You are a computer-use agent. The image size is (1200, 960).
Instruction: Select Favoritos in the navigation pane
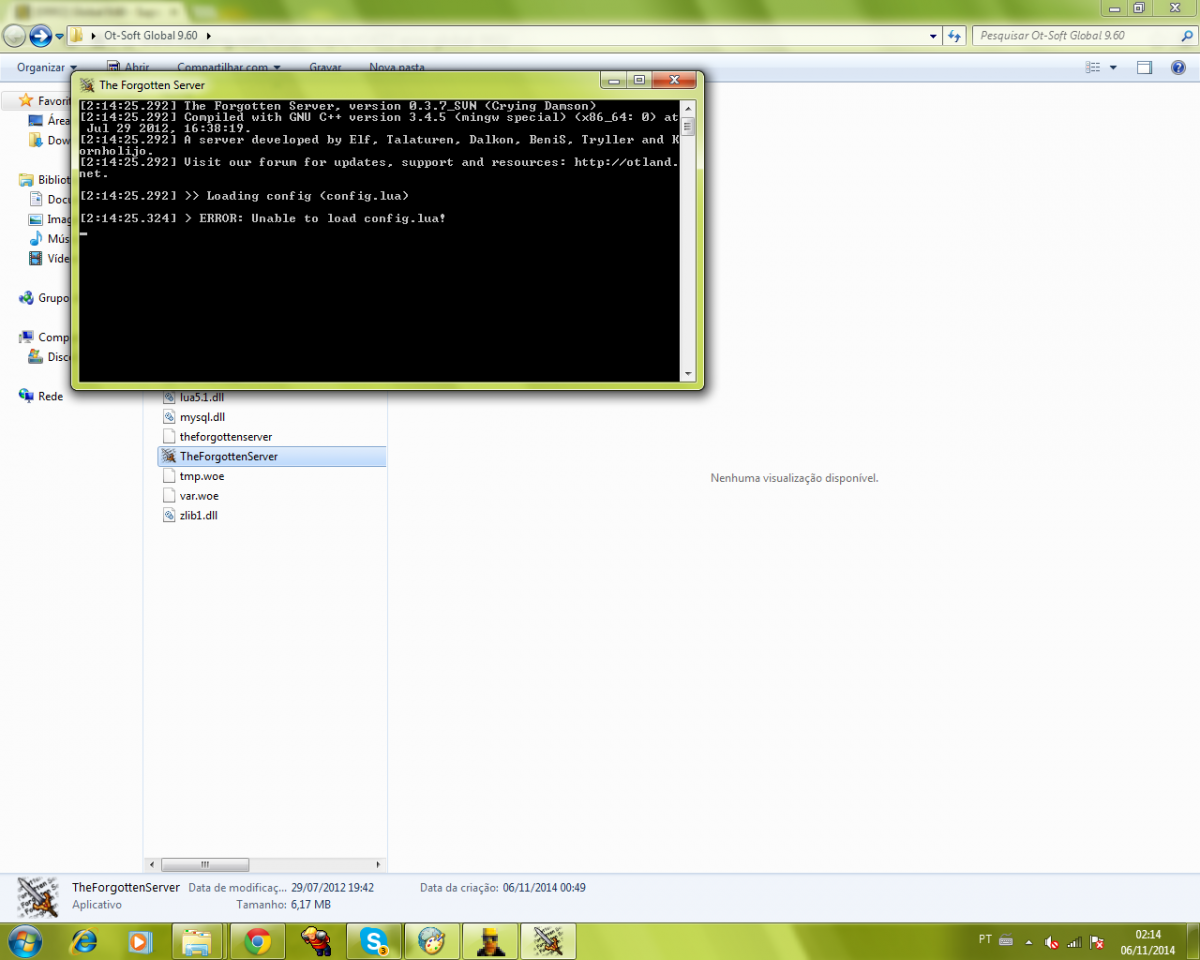coord(45,101)
